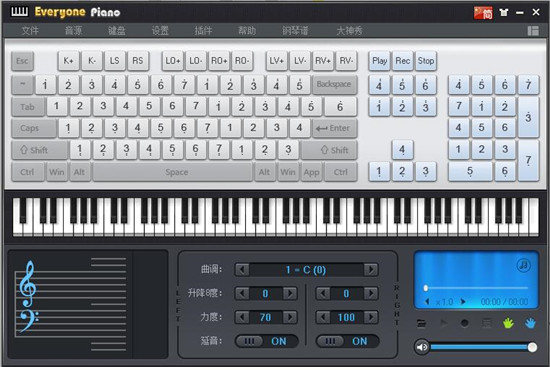Click the music note icon in player
Screen dimensions: 550x367
click(x=523, y=265)
